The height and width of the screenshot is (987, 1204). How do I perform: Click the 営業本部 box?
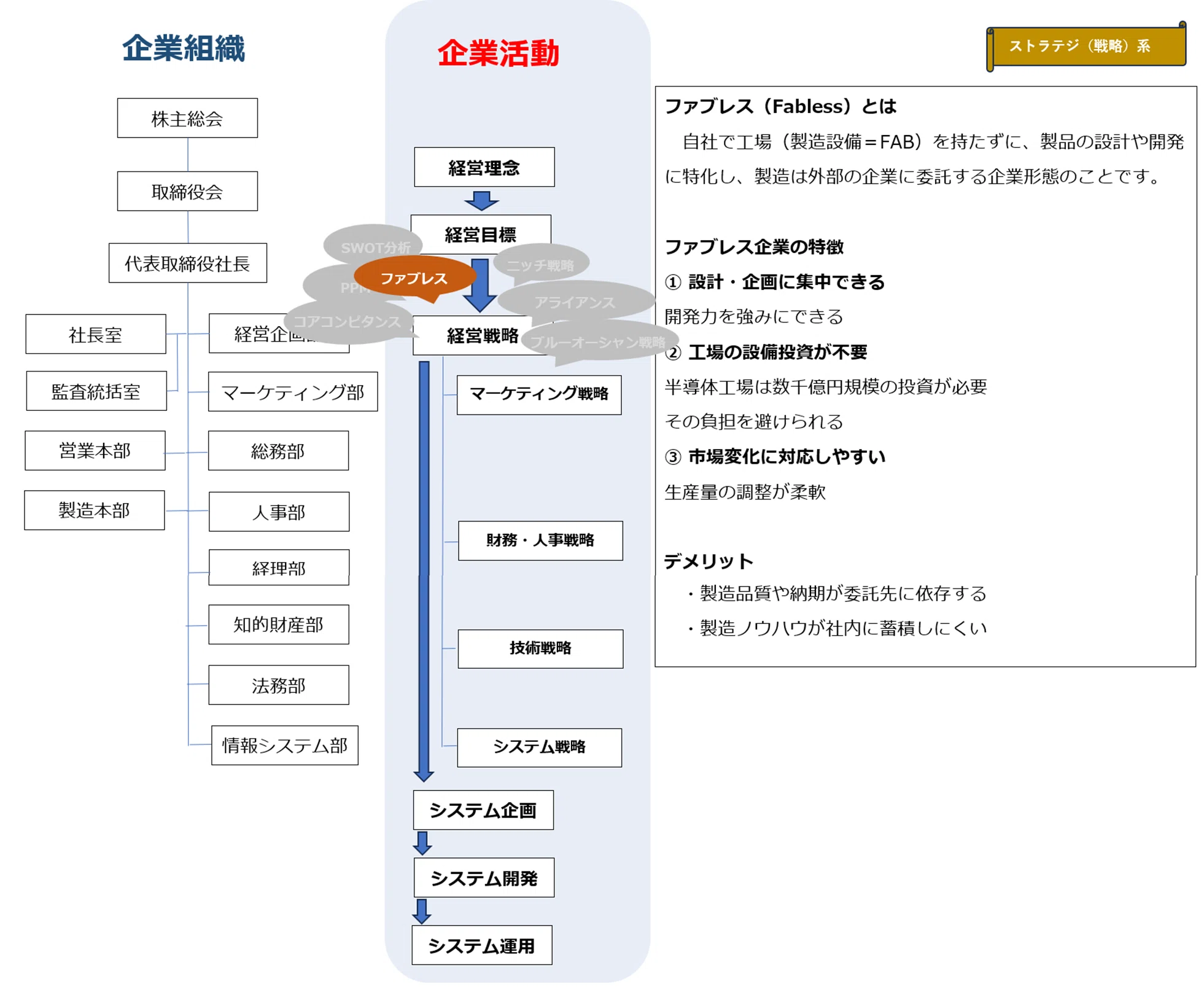tap(95, 450)
